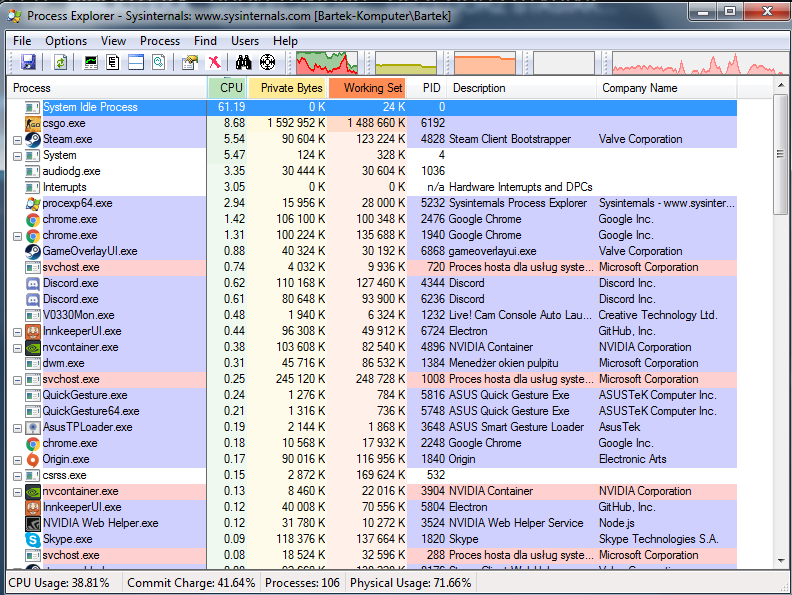Click the Discord.exe icon with PID 4344

click(x=33, y=283)
